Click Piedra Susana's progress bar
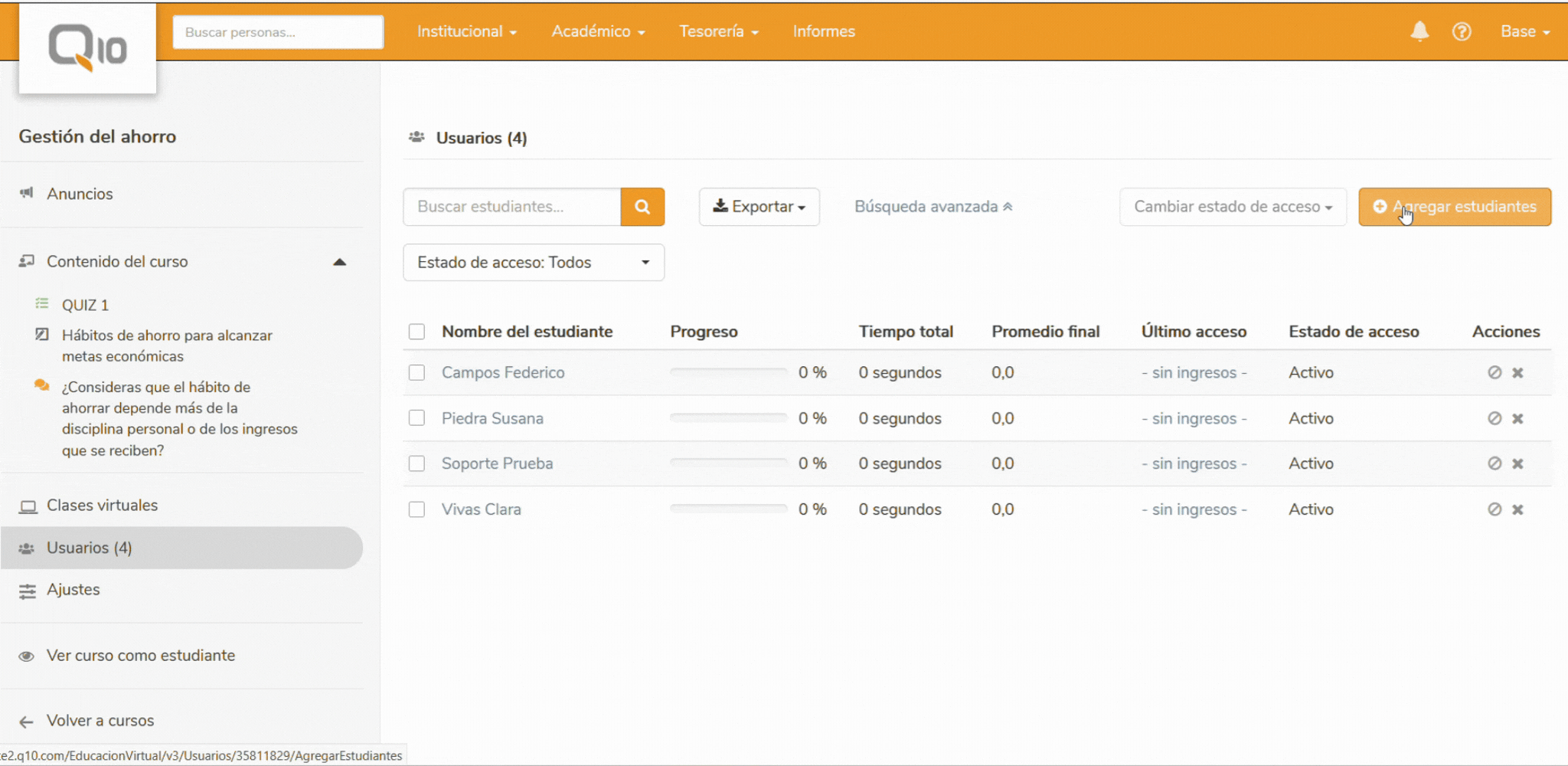This screenshot has height=766, width=1568. (x=728, y=418)
